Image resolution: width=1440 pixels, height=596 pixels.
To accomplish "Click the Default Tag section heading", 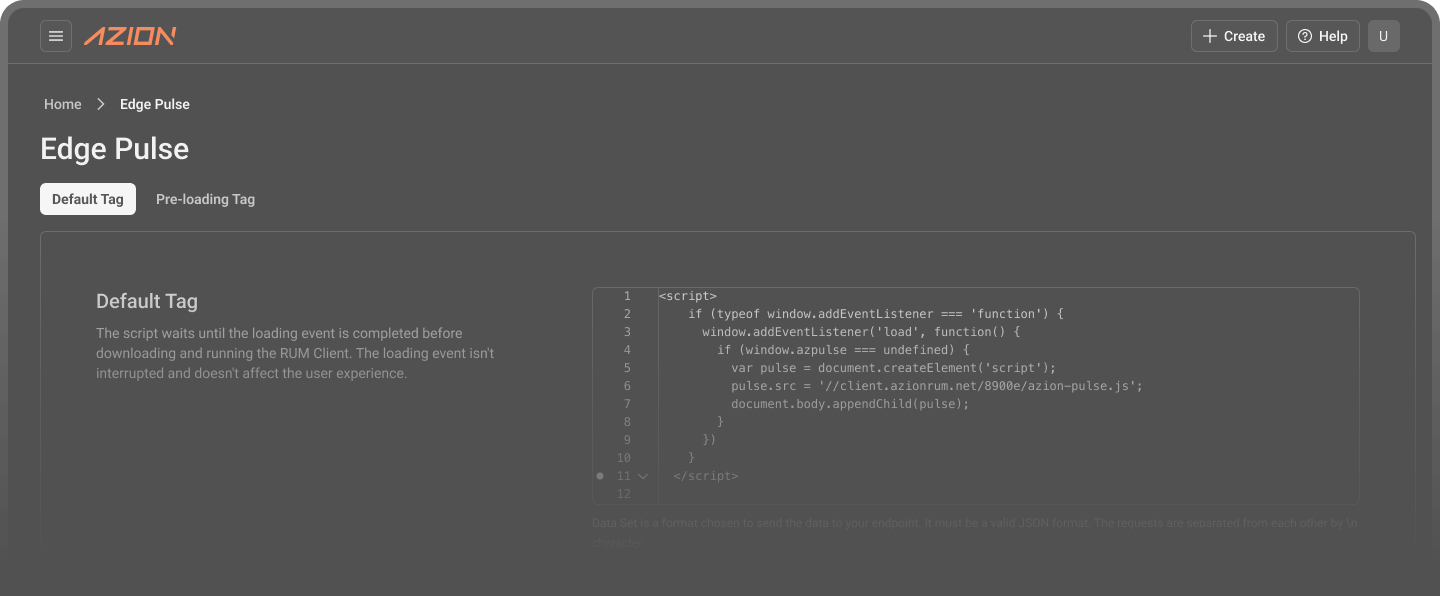I will click(147, 301).
